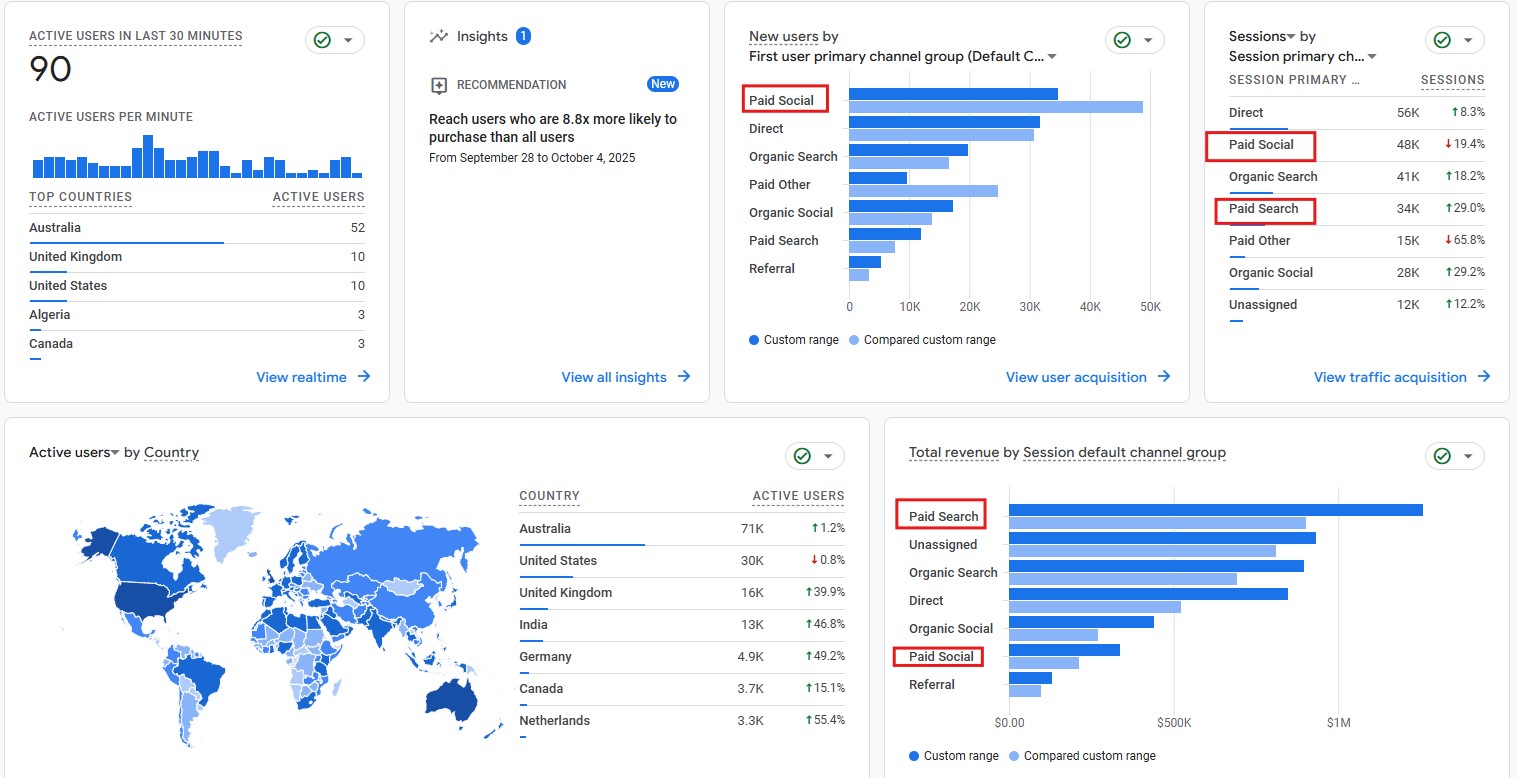Open the status dropdown arrow on Total revenue card
The height and width of the screenshot is (778, 1517).
pyautogui.click(x=1468, y=456)
